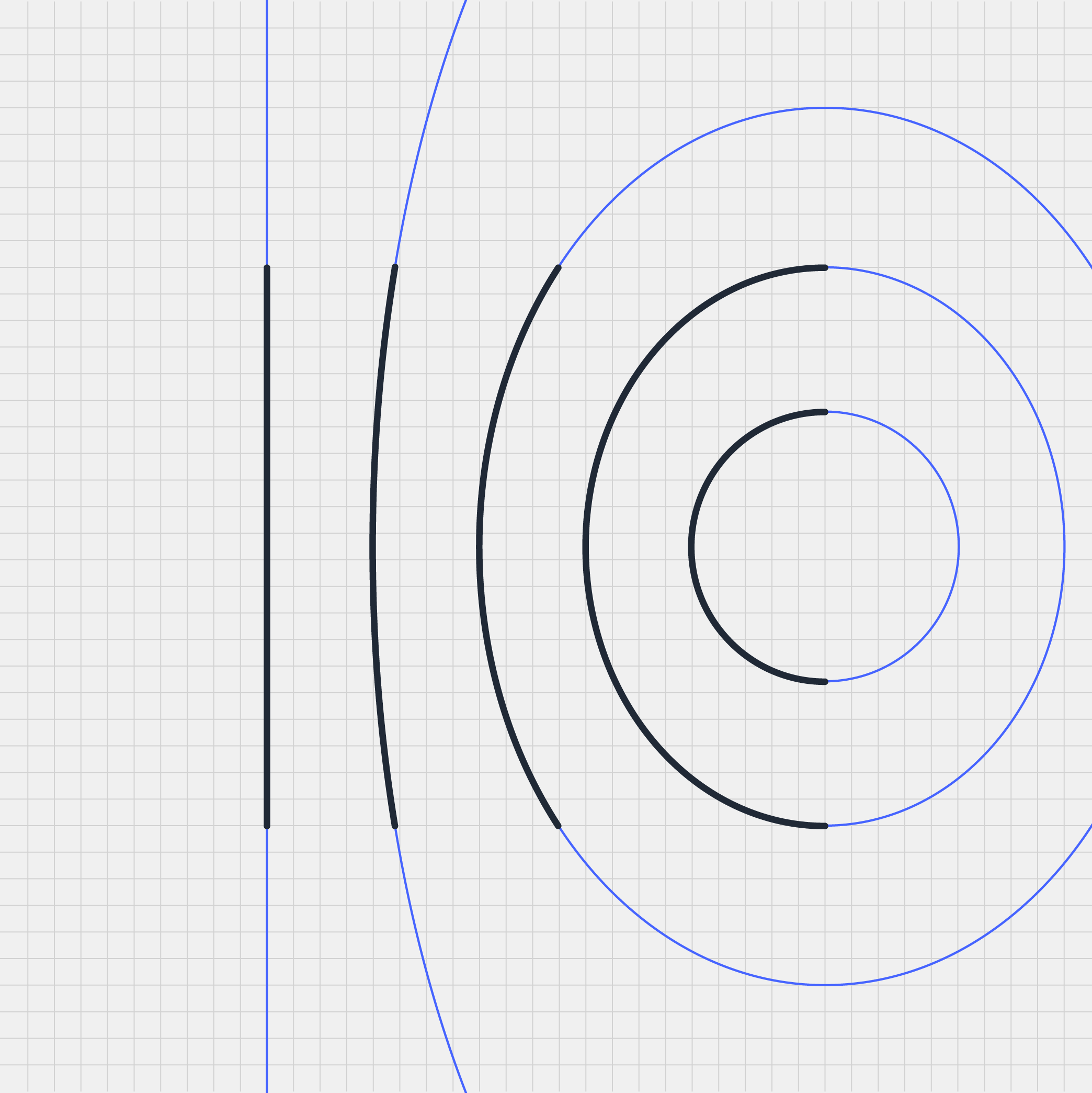
Task: Click top point of largest blue ellipse
Action: pos(825,107)
